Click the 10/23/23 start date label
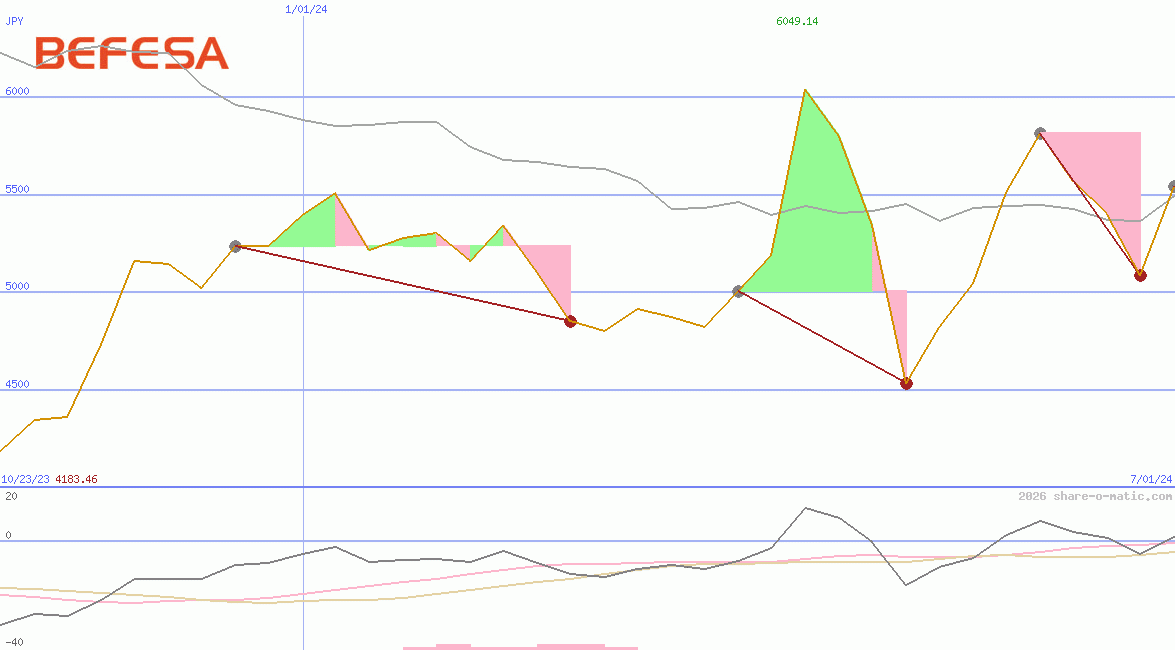Viewport: 1175px width, 650px height. [x=25, y=479]
